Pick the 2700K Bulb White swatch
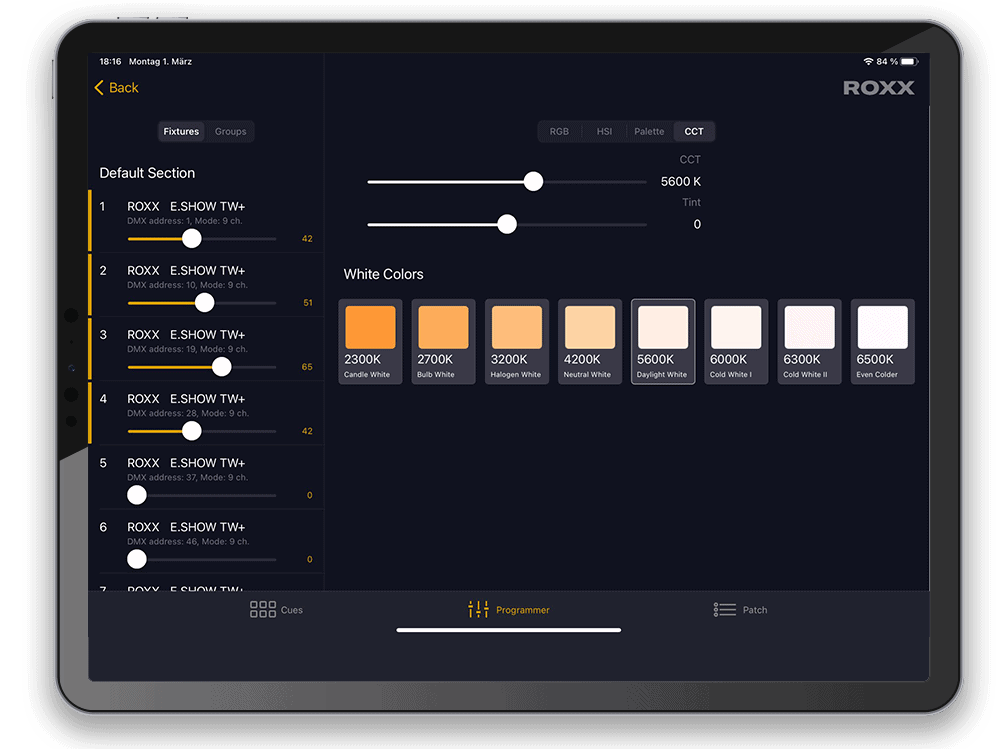1008x749 pixels. coord(444,341)
